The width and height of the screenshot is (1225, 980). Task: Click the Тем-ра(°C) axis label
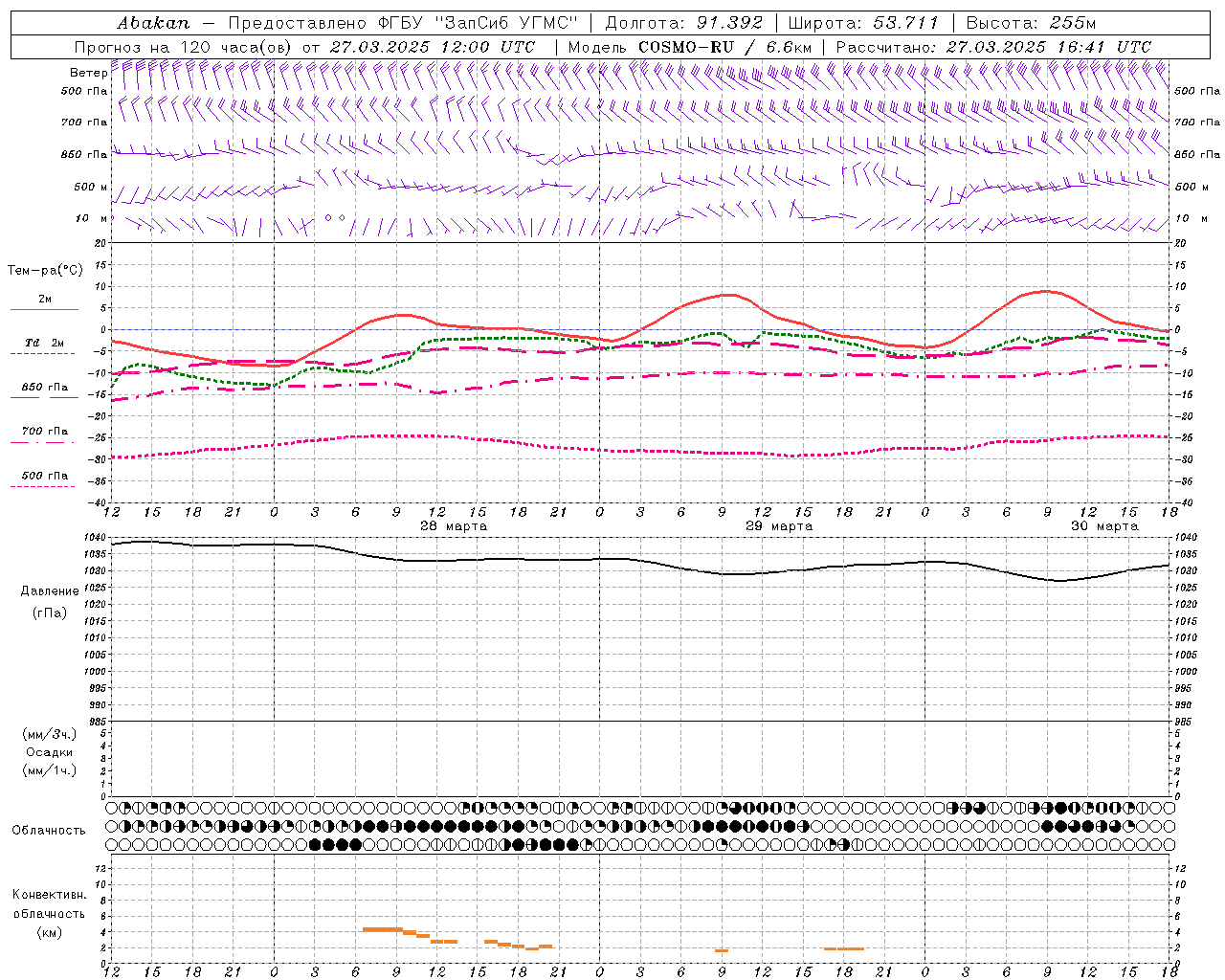tap(45, 271)
